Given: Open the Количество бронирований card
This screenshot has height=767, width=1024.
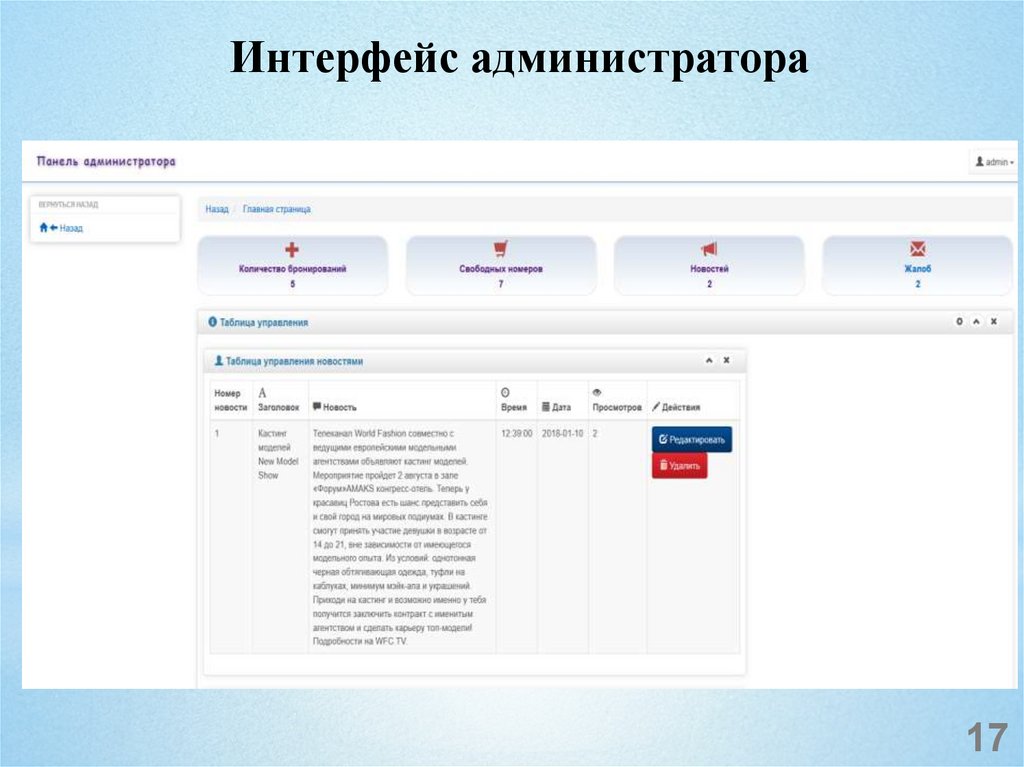Looking at the screenshot, I should (293, 266).
